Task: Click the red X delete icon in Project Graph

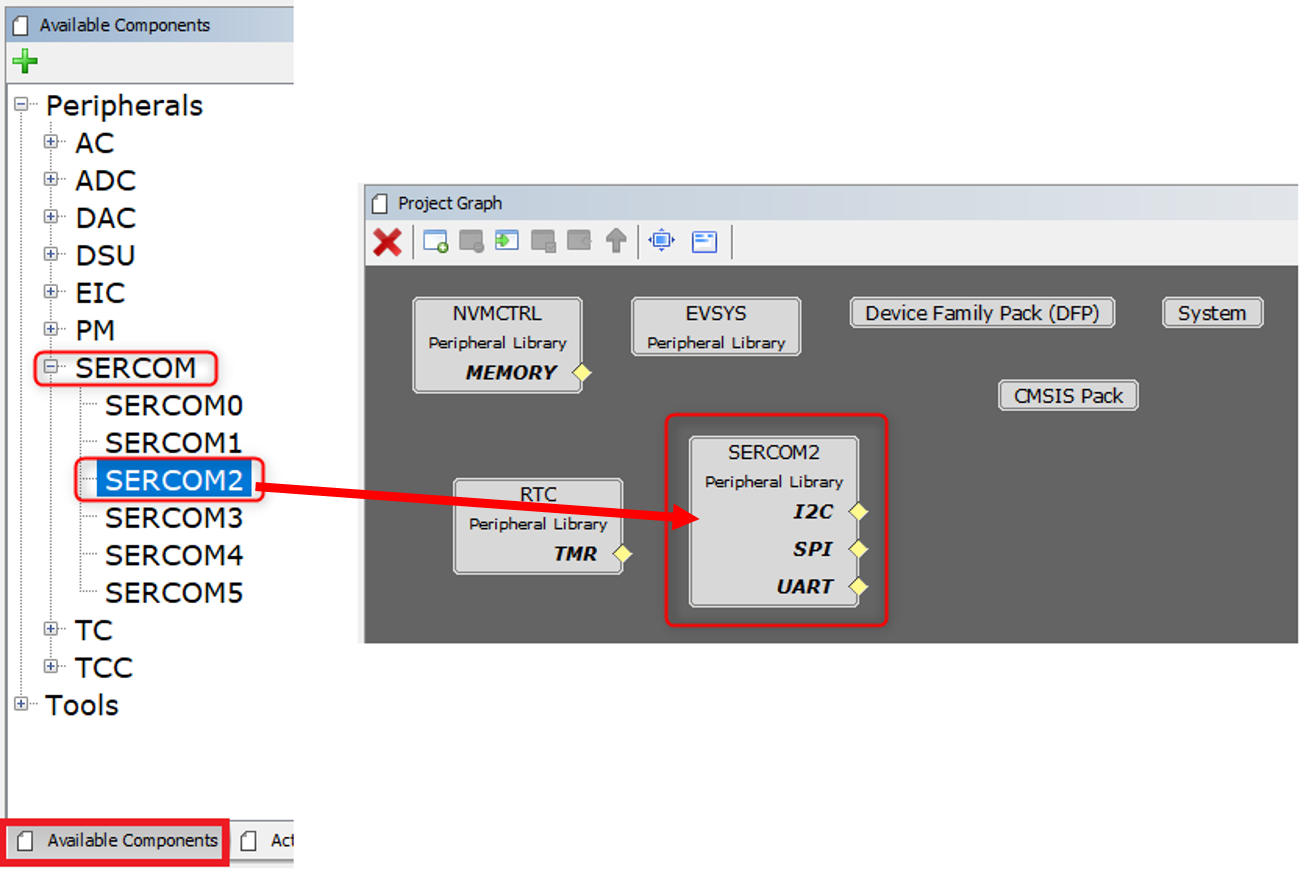Action: [387, 241]
